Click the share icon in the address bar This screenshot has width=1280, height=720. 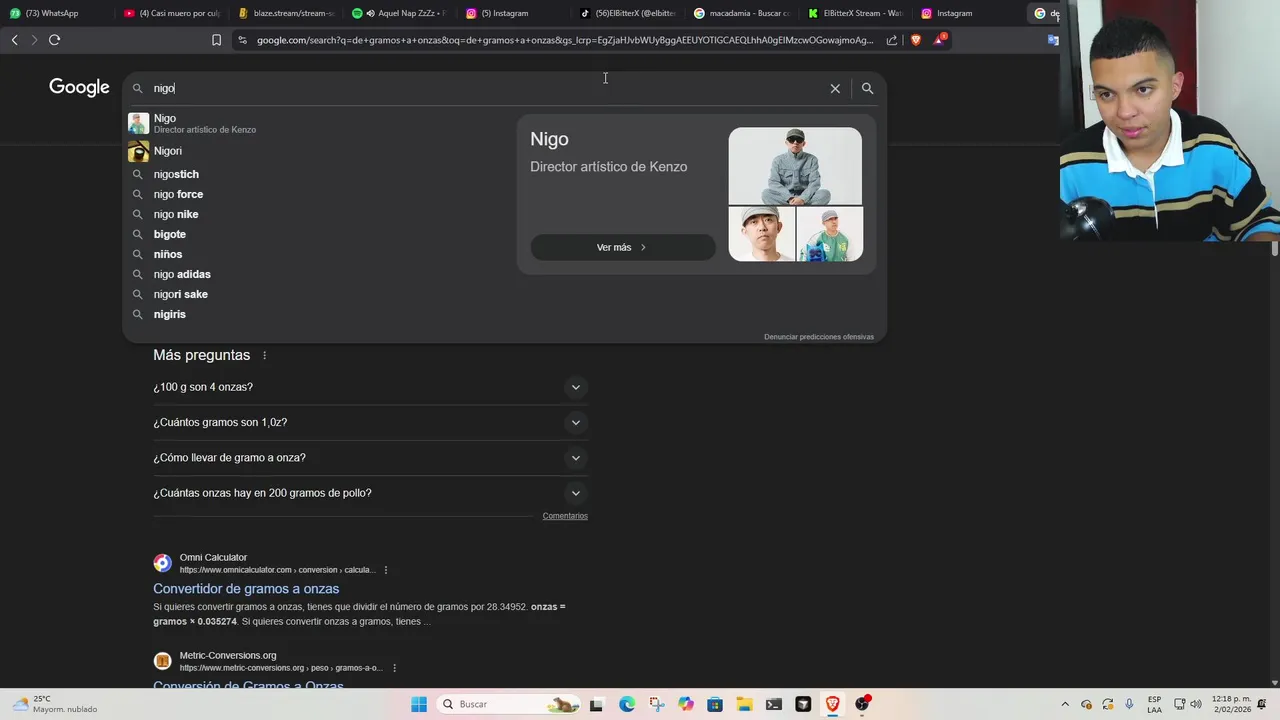click(x=892, y=40)
